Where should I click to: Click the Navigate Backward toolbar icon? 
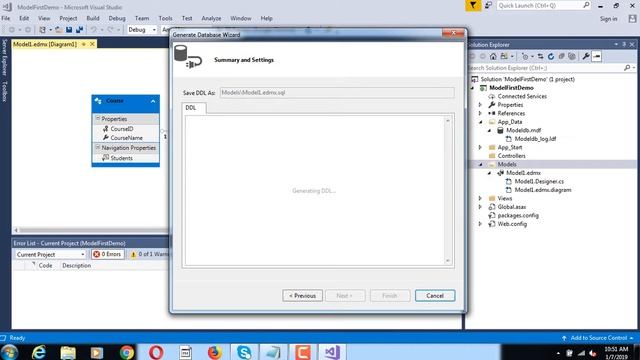click(11, 30)
